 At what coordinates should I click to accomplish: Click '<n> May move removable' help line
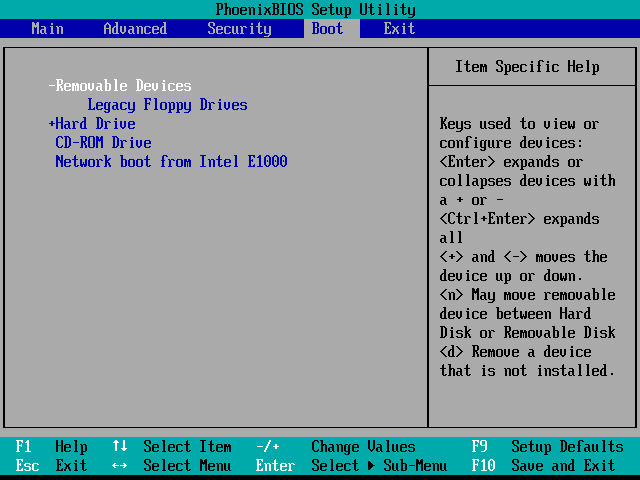(x=527, y=295)
